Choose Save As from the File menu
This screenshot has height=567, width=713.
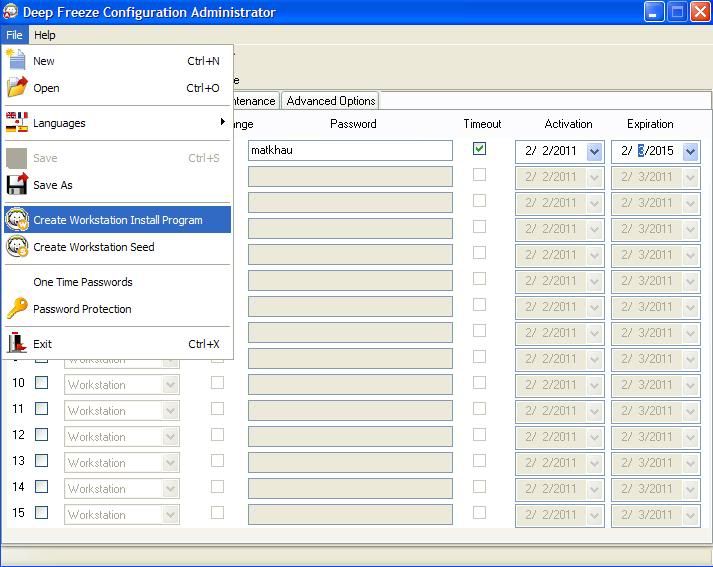tap(117, 185)
